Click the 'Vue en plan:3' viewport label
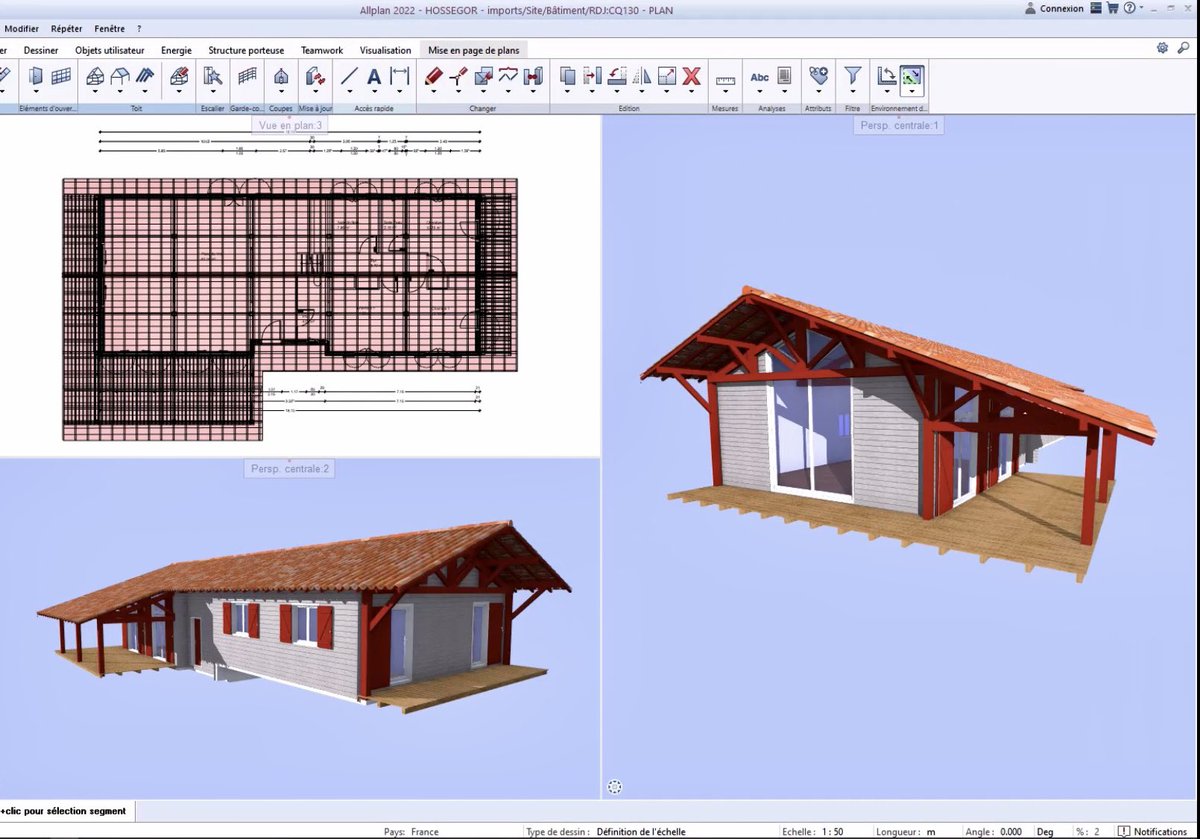Screen dimensions: 1200x839 pos(290,125)
